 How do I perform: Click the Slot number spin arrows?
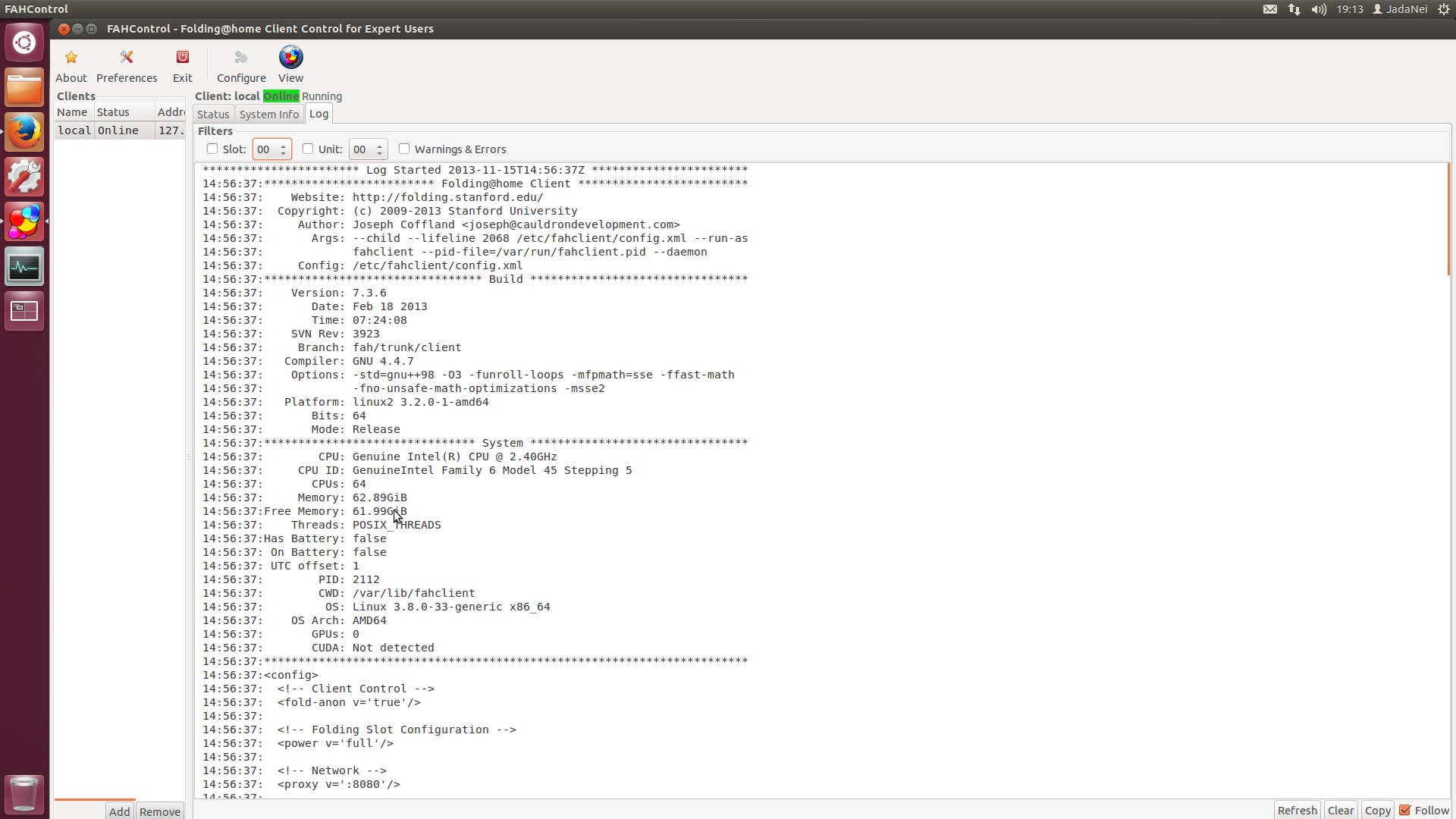[x=284, y=149]
